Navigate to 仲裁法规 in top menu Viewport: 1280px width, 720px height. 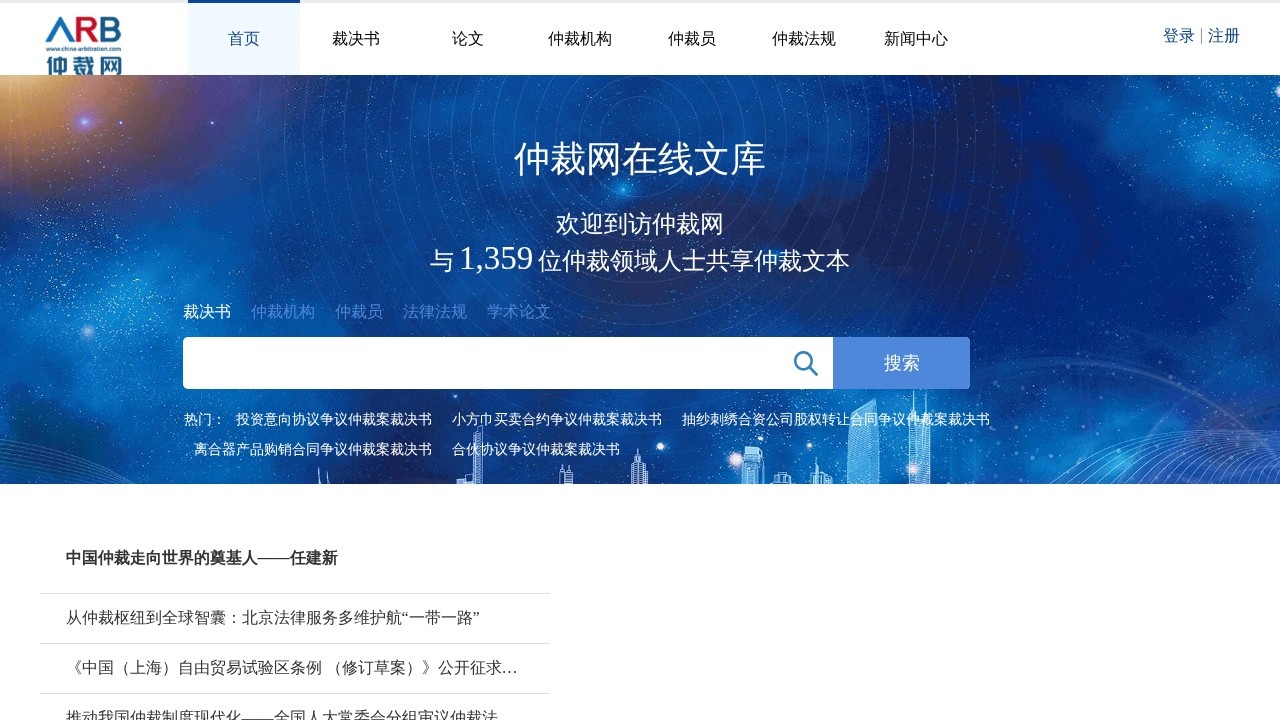pos(804,39)
